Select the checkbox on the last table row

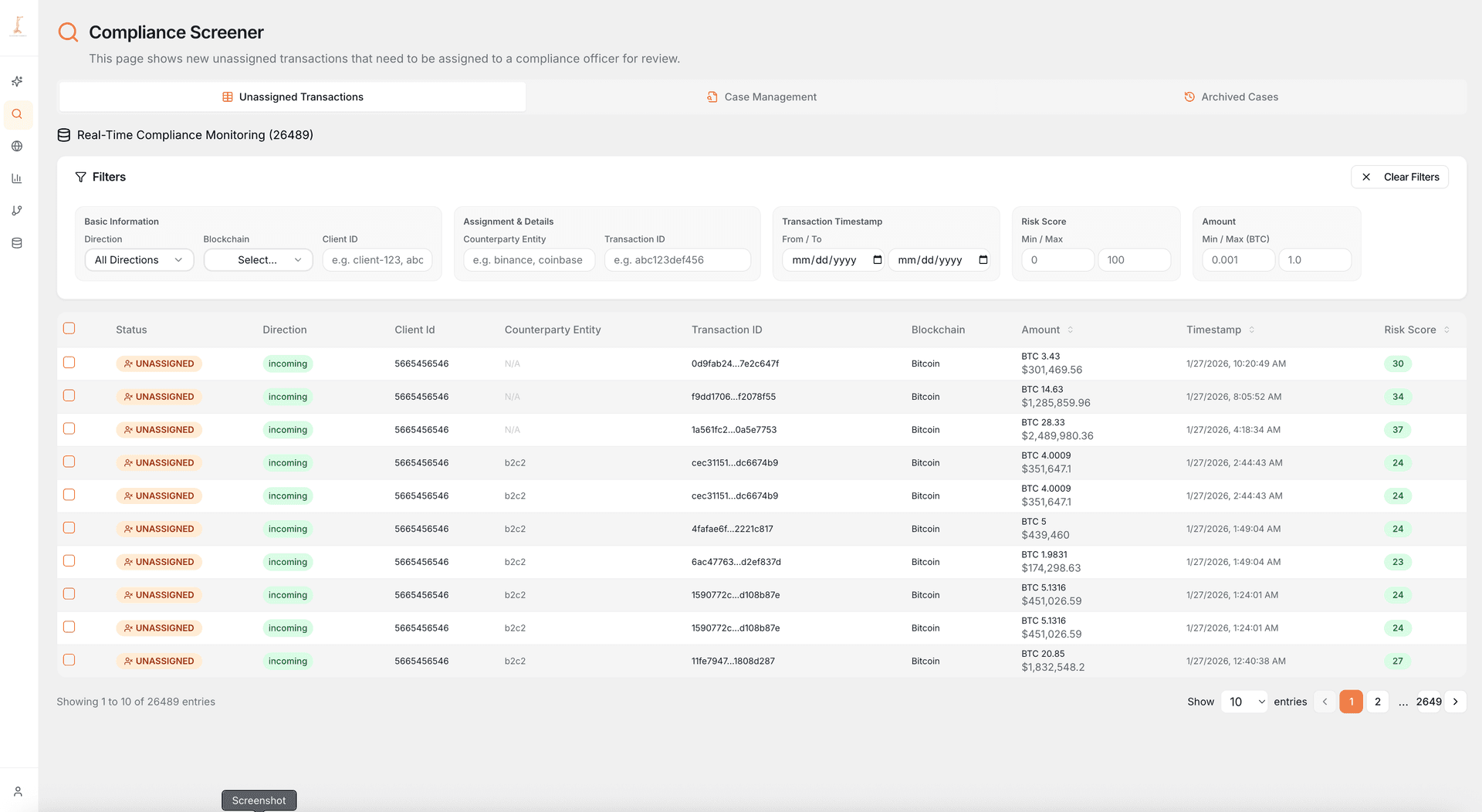69,660
